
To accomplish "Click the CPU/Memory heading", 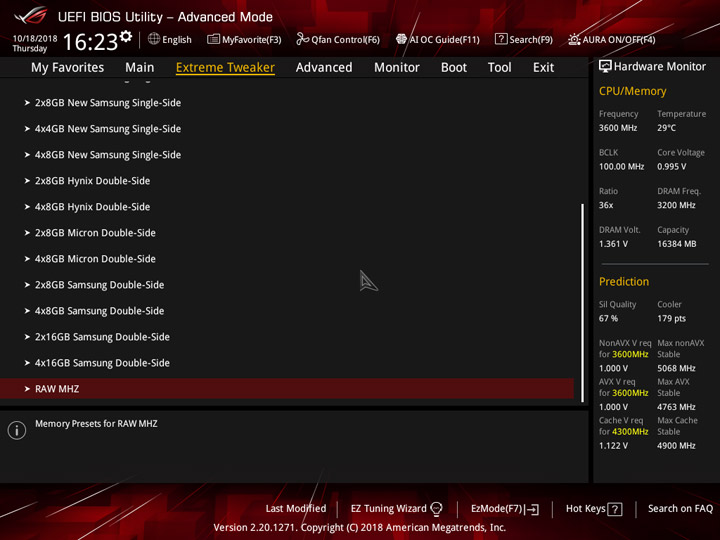I will click(x=632, y=91).
